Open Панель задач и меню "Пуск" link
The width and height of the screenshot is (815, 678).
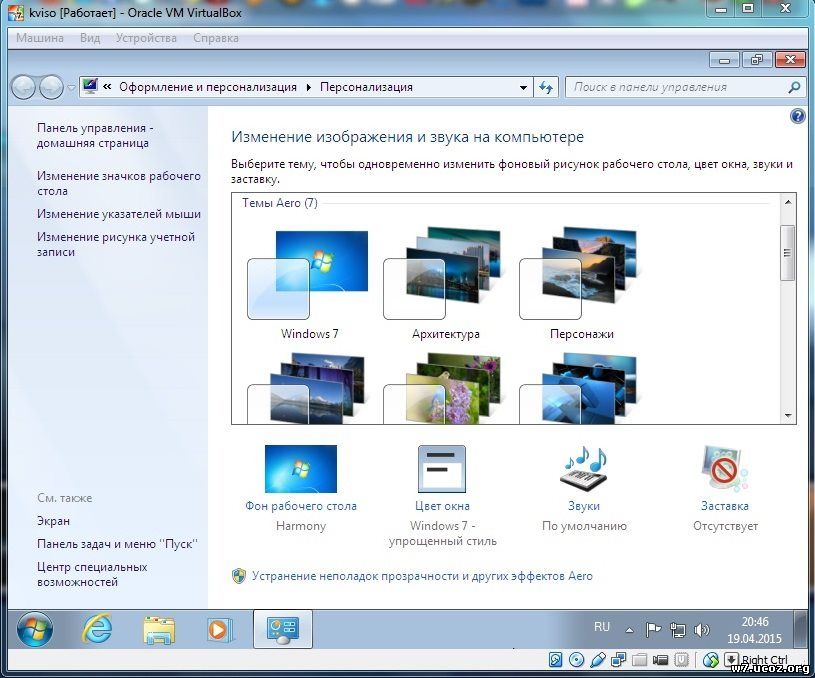pyautogui.click(x=117, y=544)
